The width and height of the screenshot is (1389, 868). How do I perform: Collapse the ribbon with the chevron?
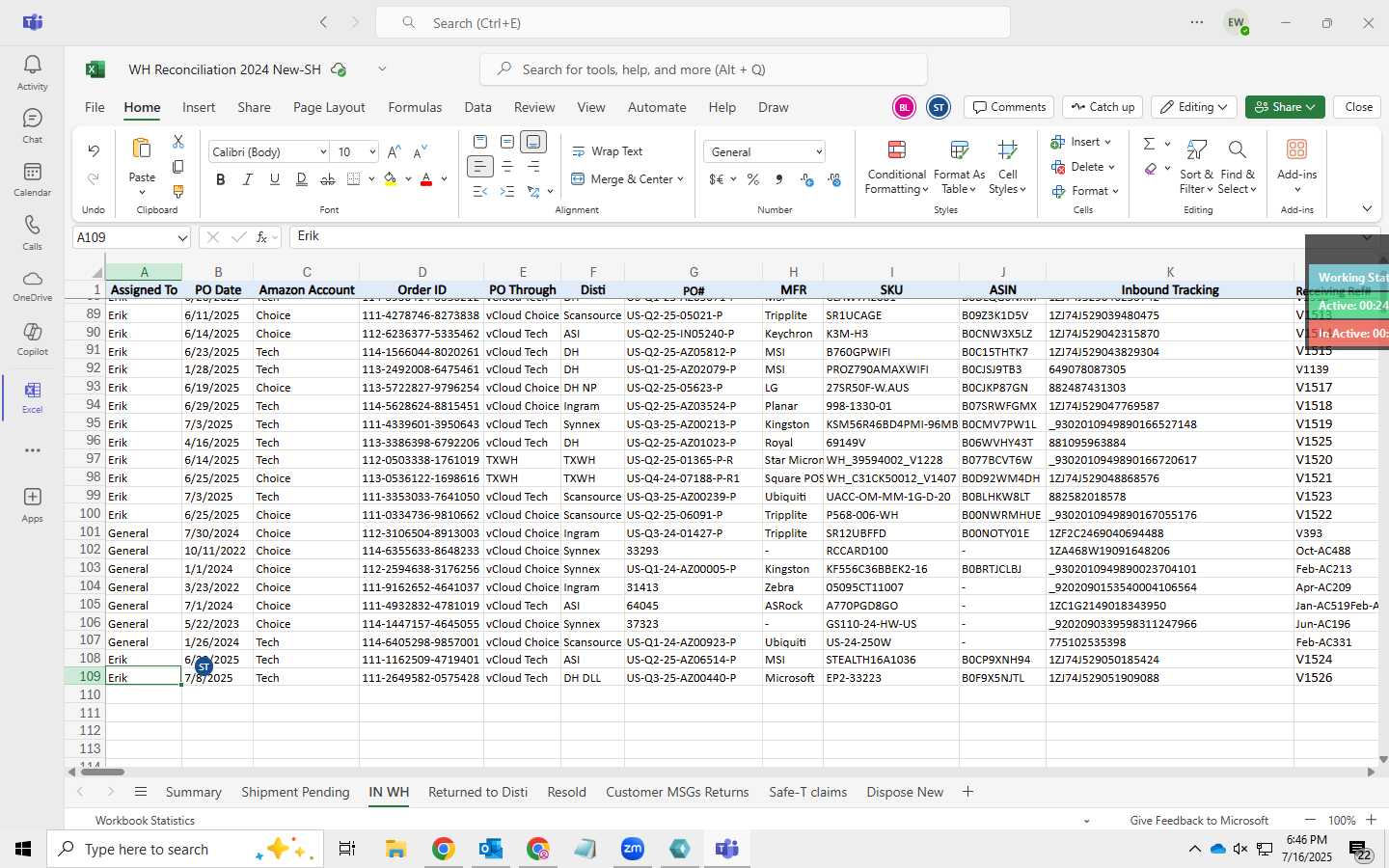coord(1367,208)
